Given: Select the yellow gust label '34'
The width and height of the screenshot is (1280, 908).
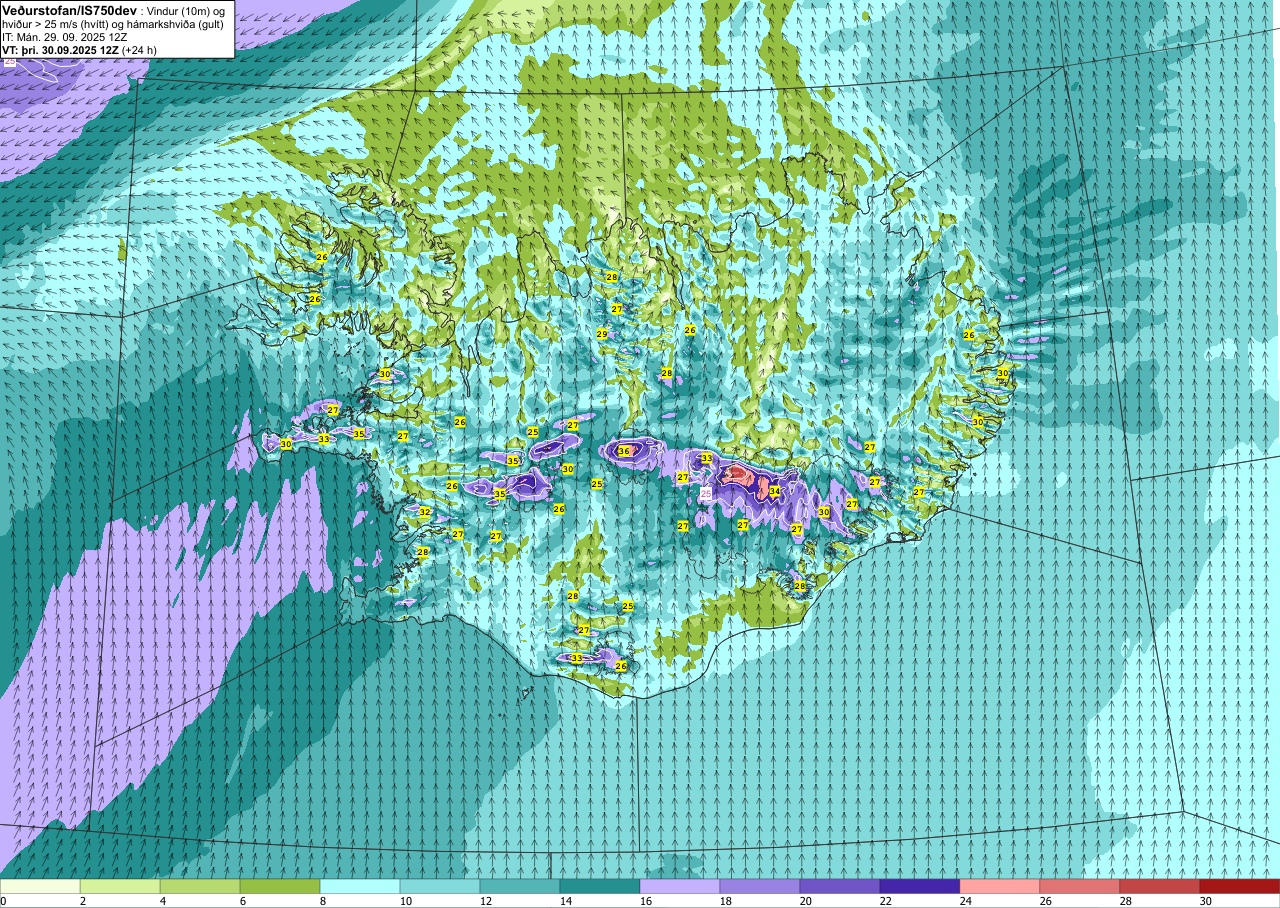Looking at the screenshot, I should tap(774, 491).
